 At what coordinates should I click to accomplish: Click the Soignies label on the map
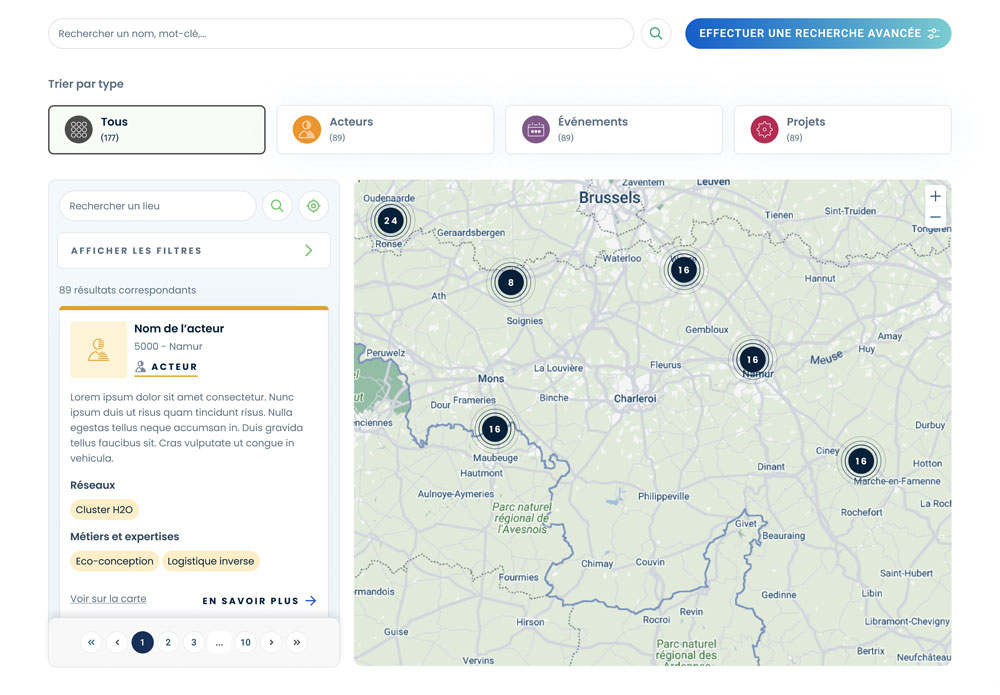(x=525, y=321)
